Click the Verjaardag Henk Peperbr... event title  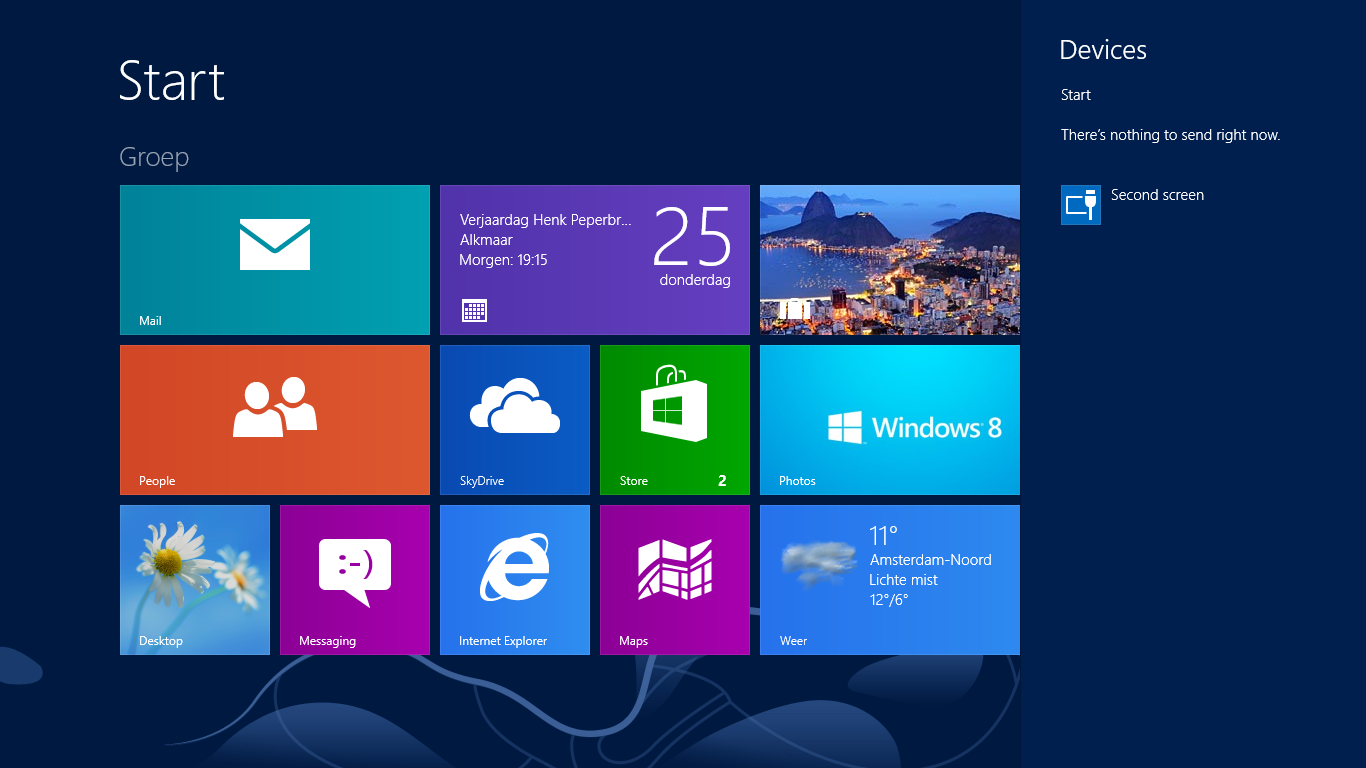click(546, 220)
